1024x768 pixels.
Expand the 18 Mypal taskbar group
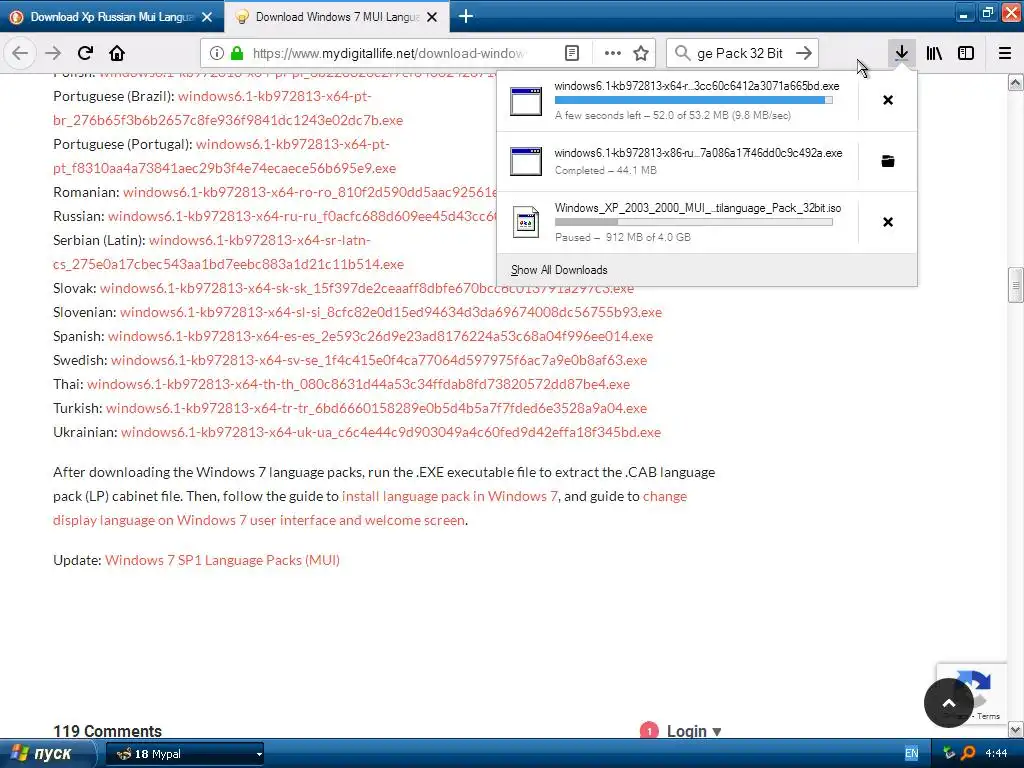point(185,754)
